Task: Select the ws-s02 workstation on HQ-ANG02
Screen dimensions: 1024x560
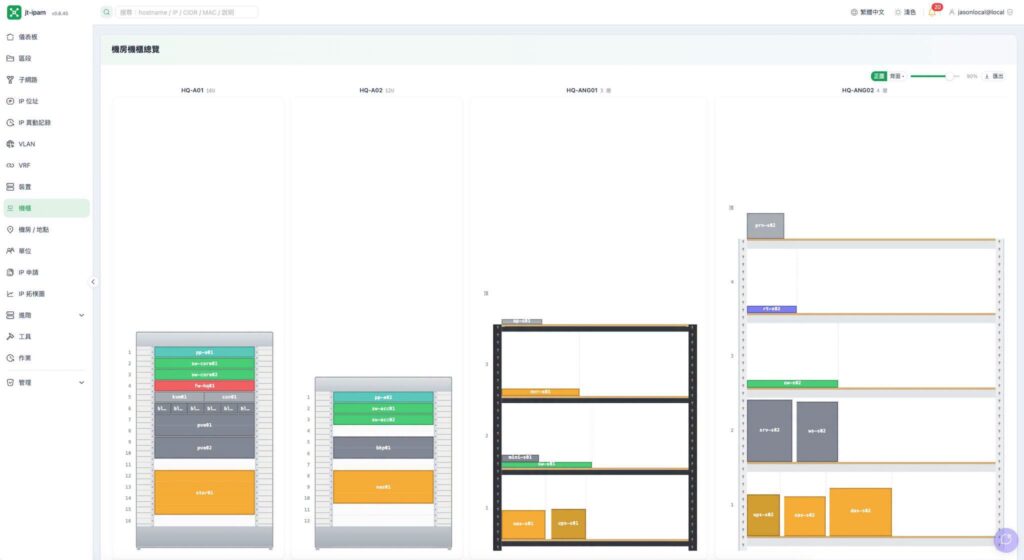Action: (x=817, y=431)
